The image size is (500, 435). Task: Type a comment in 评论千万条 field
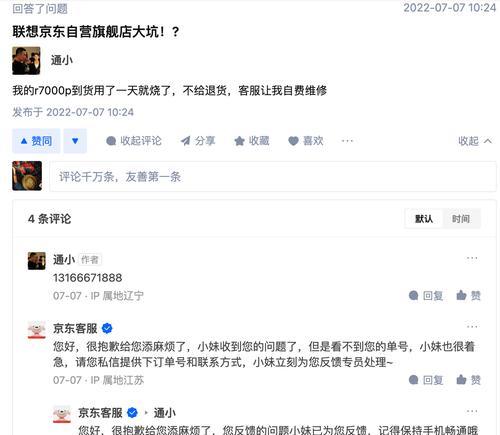(x=273, y=177)
